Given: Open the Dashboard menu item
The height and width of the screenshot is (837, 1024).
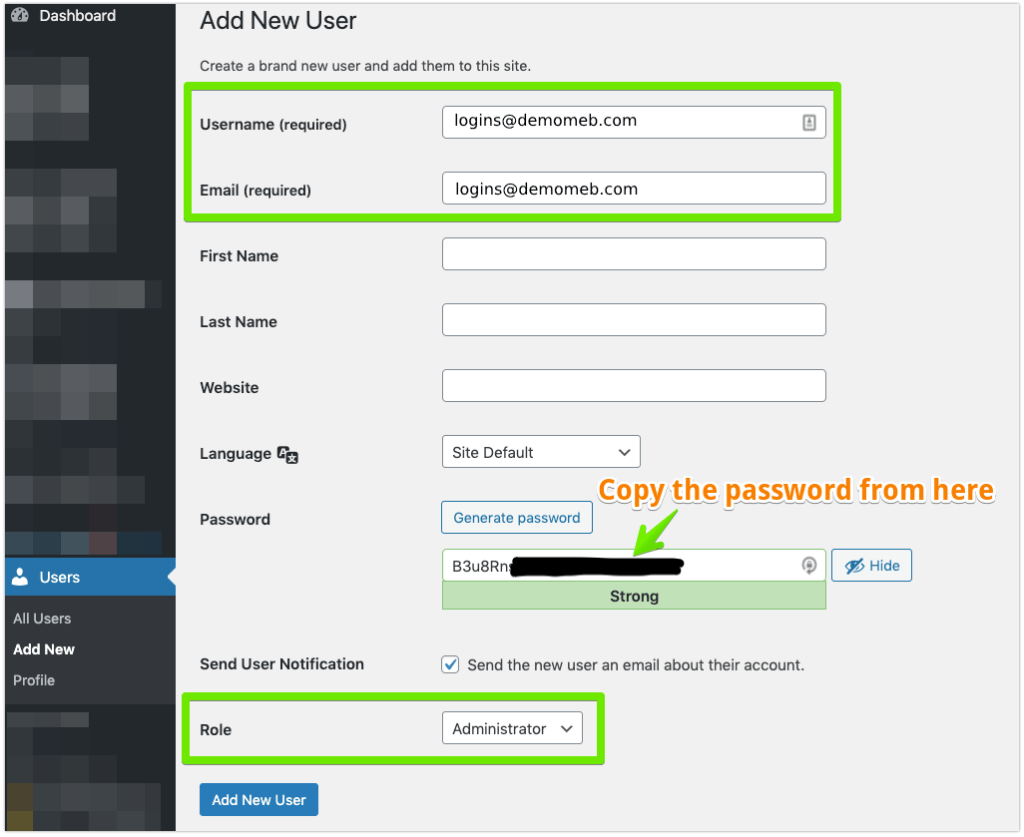Looking at the screenshot, I should point(77,16).
